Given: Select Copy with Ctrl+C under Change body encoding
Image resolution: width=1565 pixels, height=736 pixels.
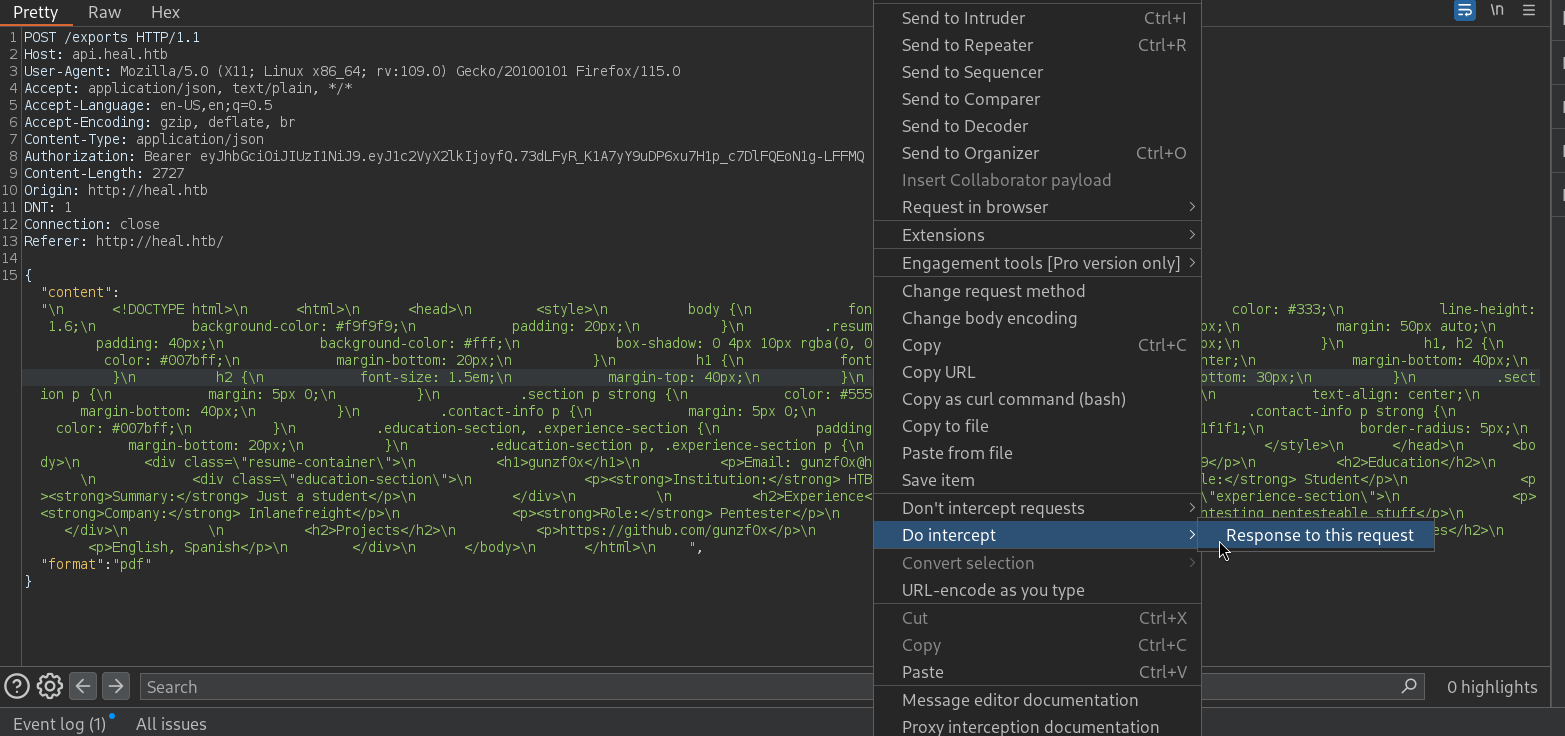Looking at the screenshot, I should click(x=1037, y=345).
